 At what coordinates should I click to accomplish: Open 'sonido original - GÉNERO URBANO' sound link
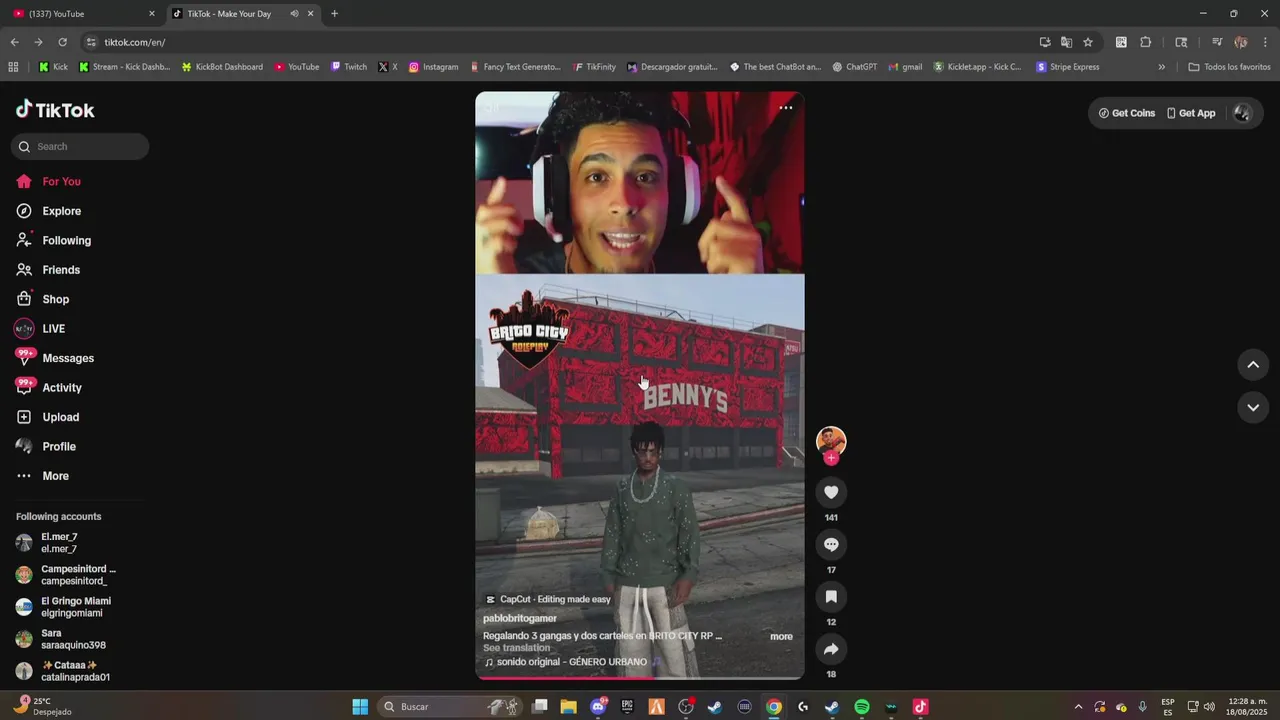coord(573,662)
